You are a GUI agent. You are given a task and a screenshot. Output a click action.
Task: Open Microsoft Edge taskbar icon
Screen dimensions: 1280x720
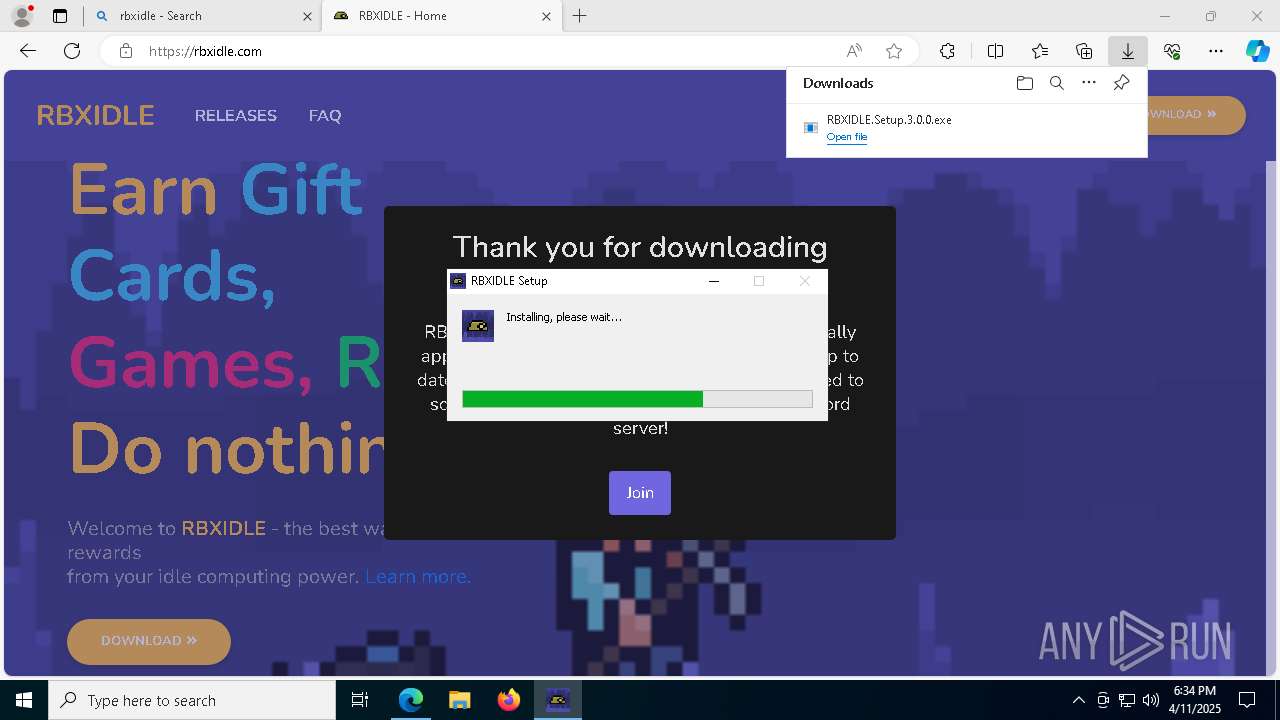tap(411, 700)
